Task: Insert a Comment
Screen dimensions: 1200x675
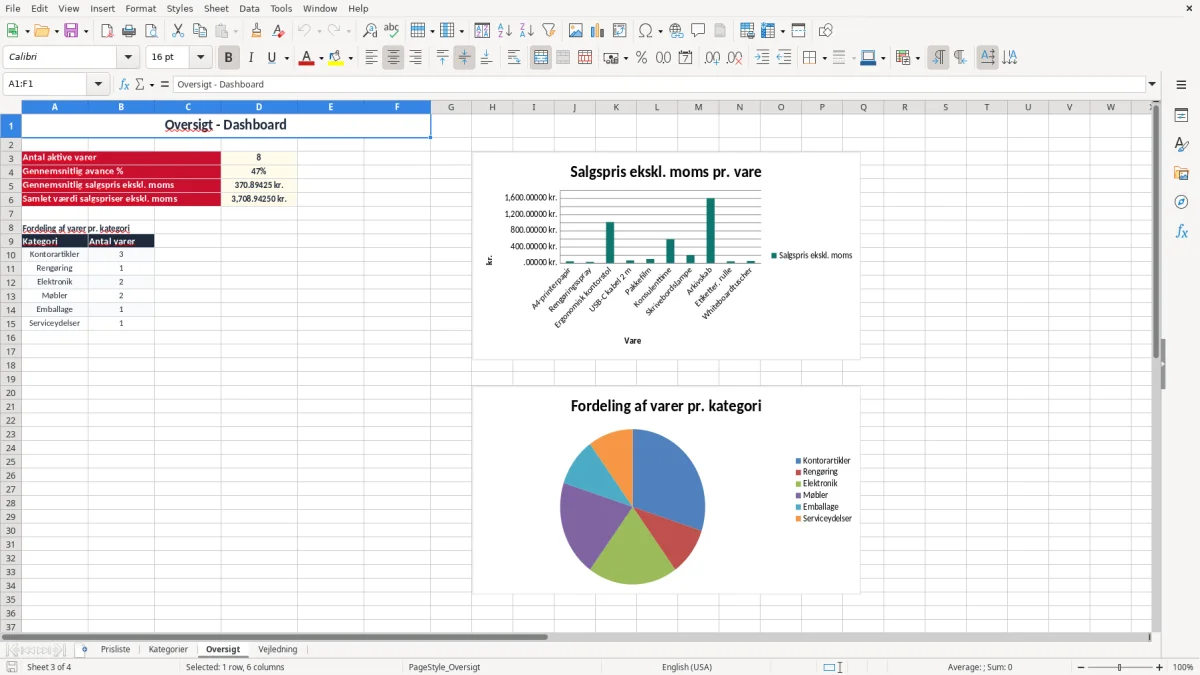Action: pos(698,31)
